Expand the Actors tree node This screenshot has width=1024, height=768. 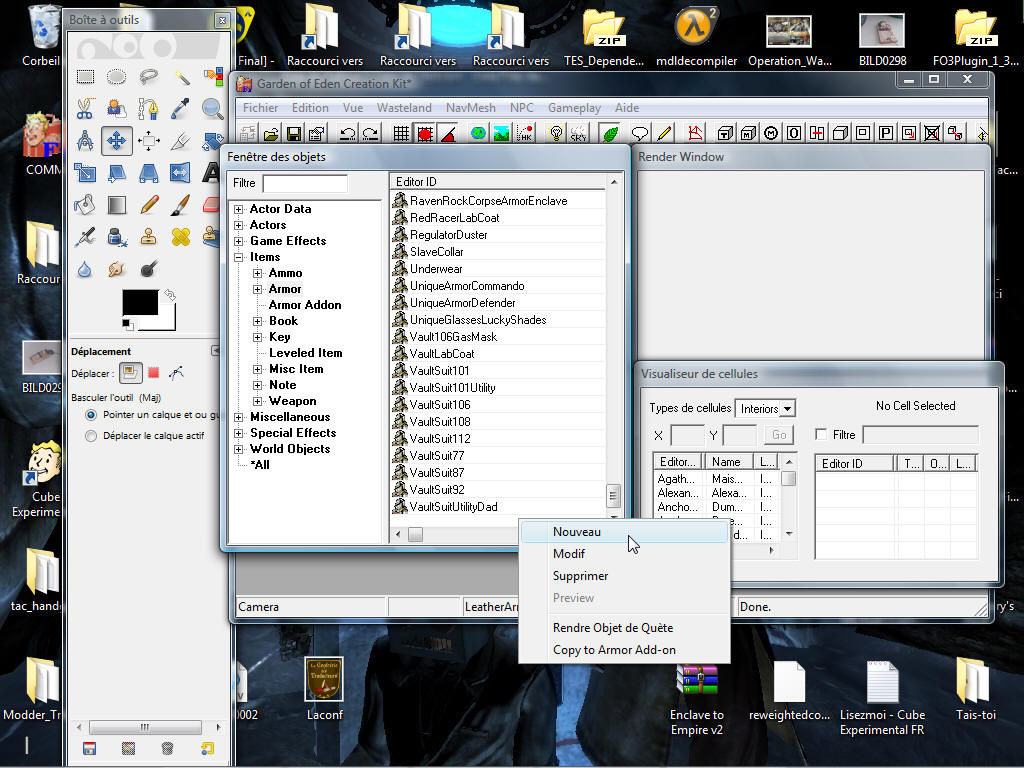239,225
